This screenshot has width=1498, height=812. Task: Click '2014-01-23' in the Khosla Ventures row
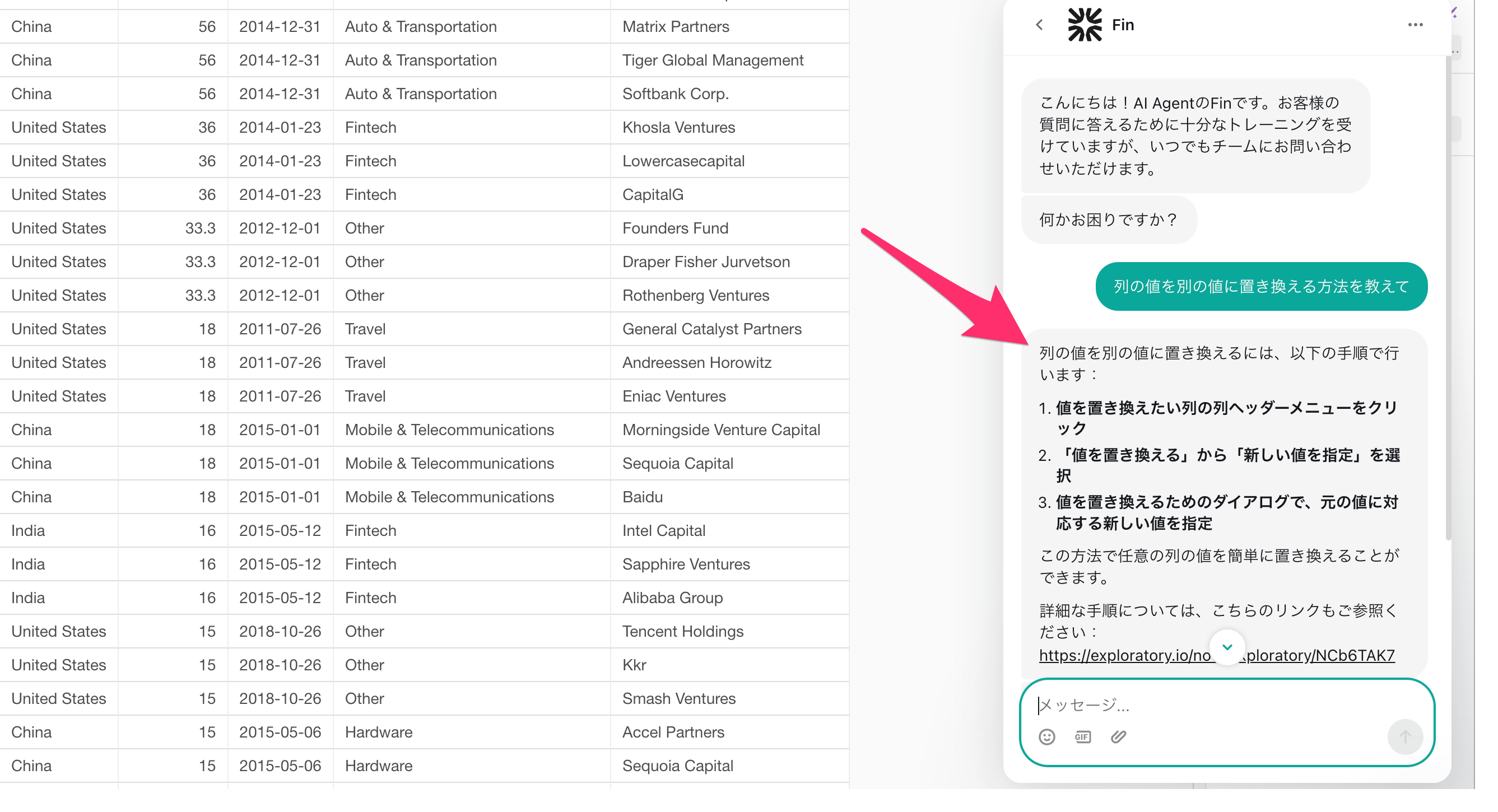pyautogui.click(x=280, y=128)
